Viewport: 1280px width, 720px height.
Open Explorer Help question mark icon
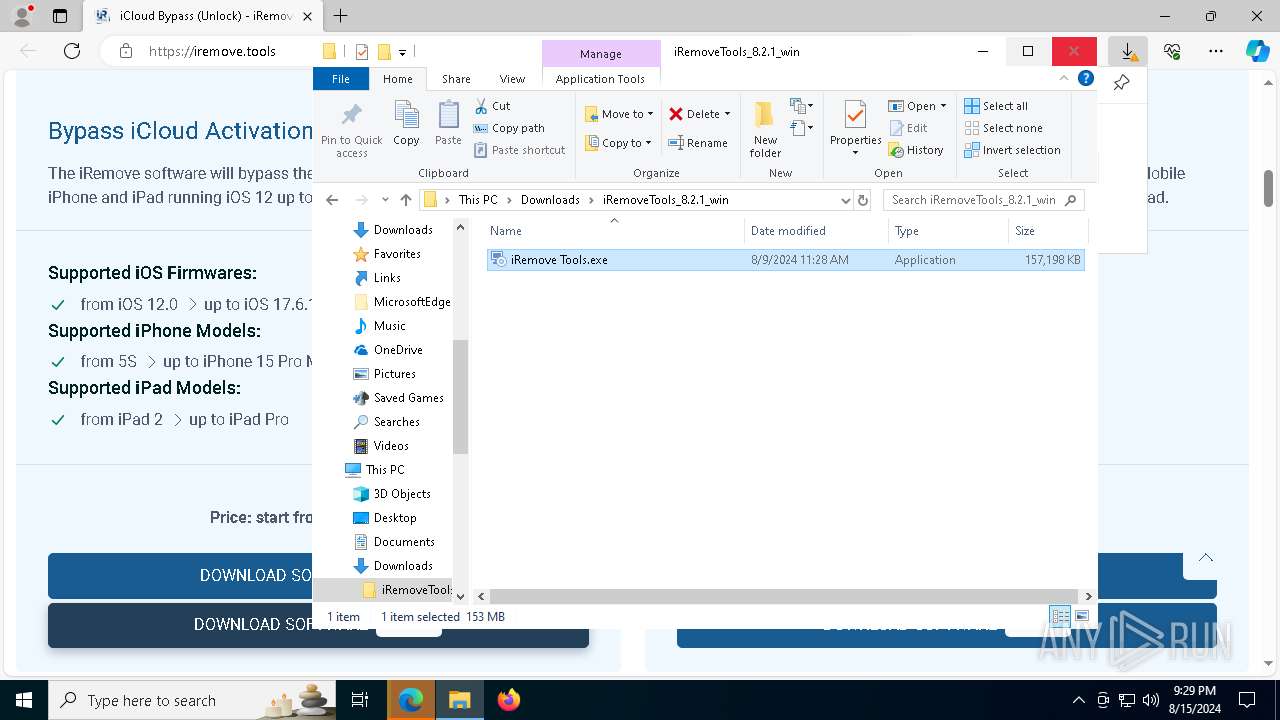1086,78
